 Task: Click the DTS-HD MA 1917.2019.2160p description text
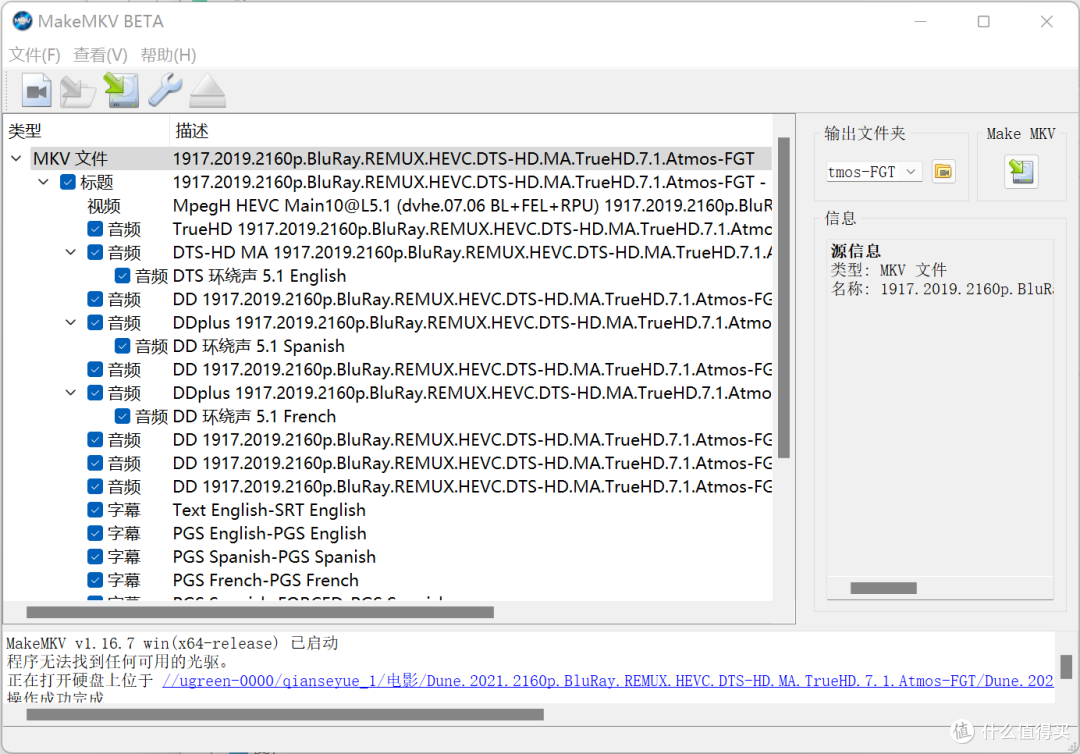[x=472, y=253]
